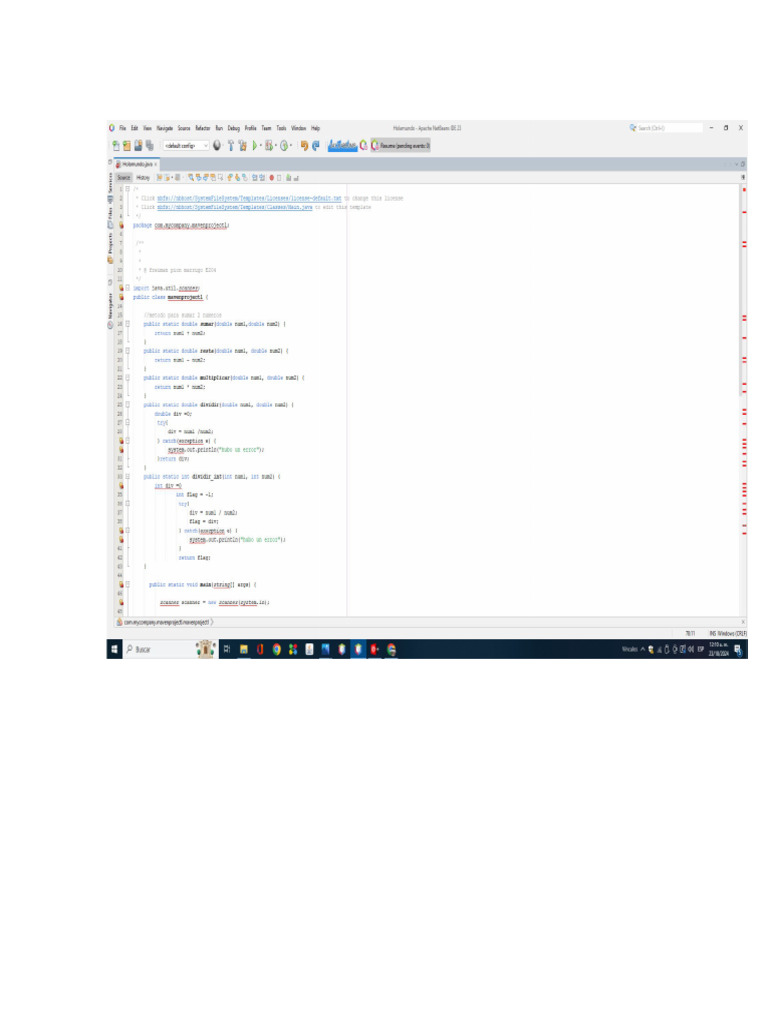The height and width of the screenshot is (1024, 768).
Task: Switch to History view
Action: click(x=142, y=177)
